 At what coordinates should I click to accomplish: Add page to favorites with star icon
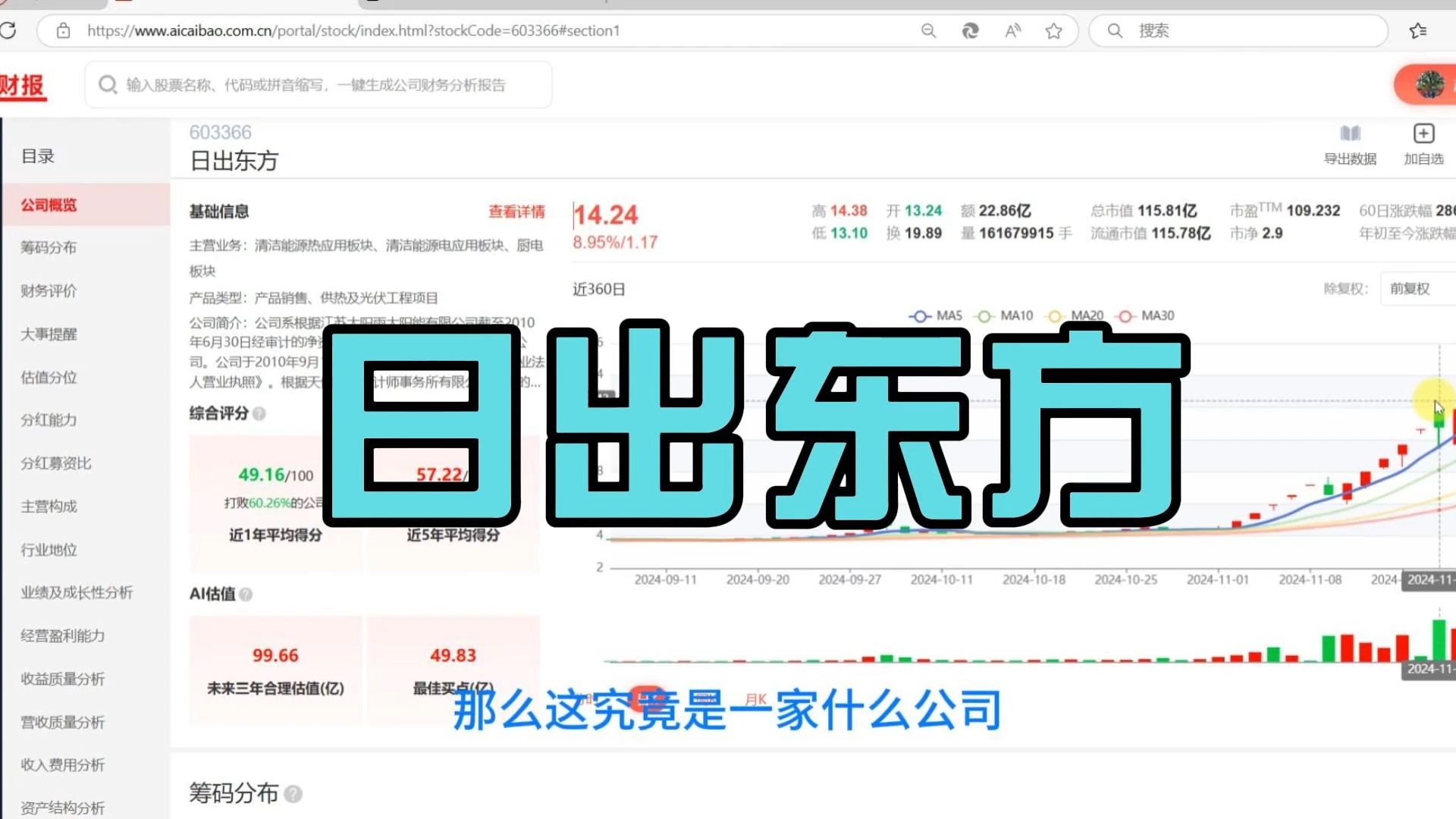point(1053,30)
